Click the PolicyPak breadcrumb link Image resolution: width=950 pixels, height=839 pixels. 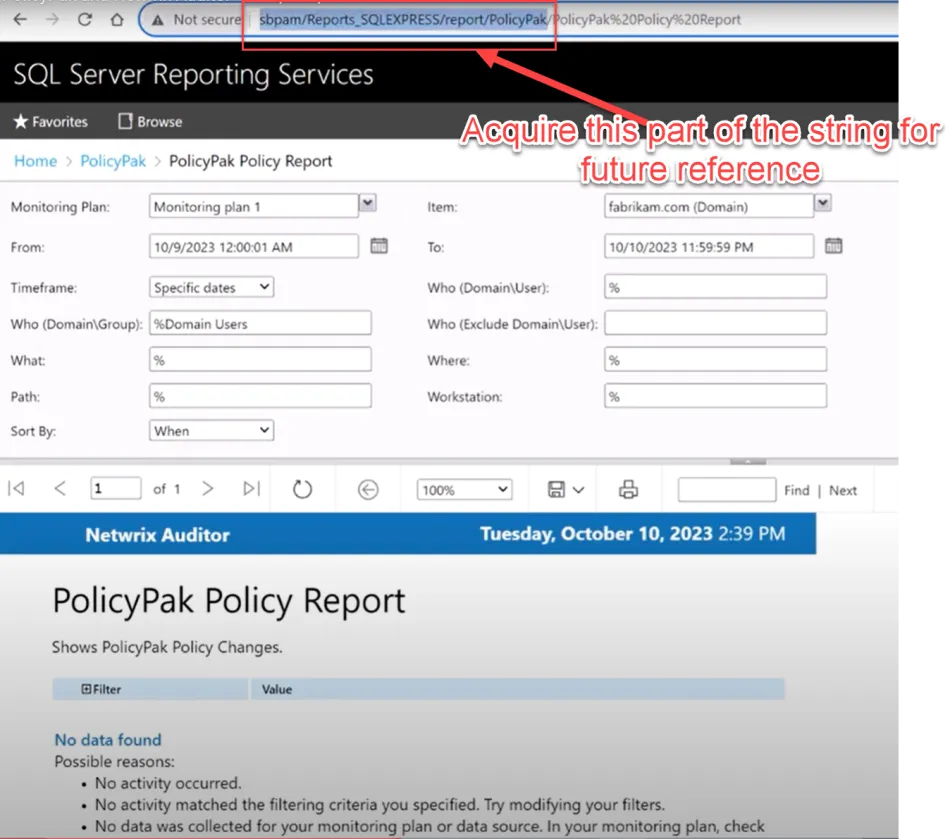(113, 161)
